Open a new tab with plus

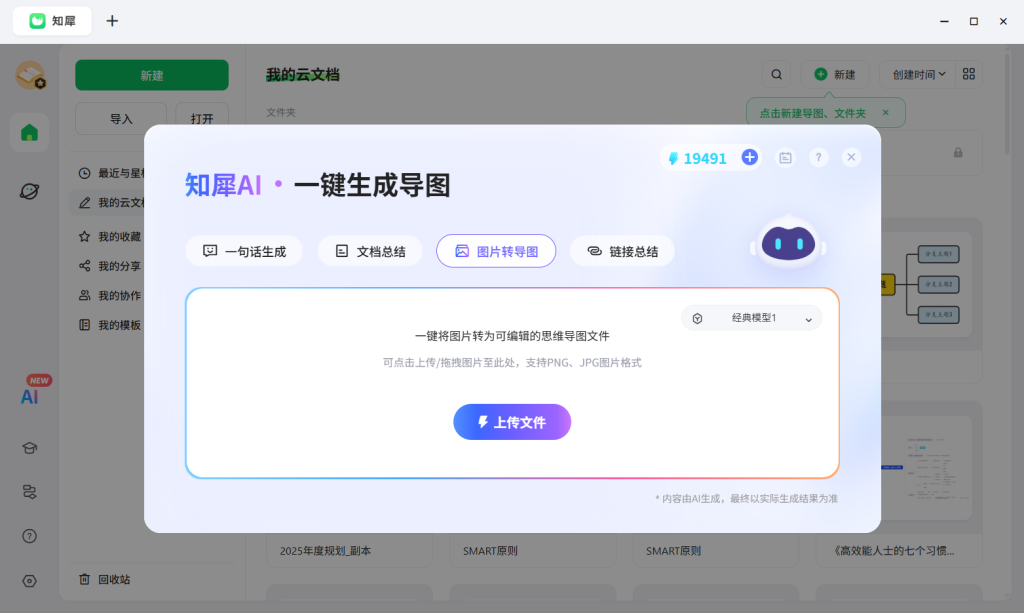[x=112, y=21]
